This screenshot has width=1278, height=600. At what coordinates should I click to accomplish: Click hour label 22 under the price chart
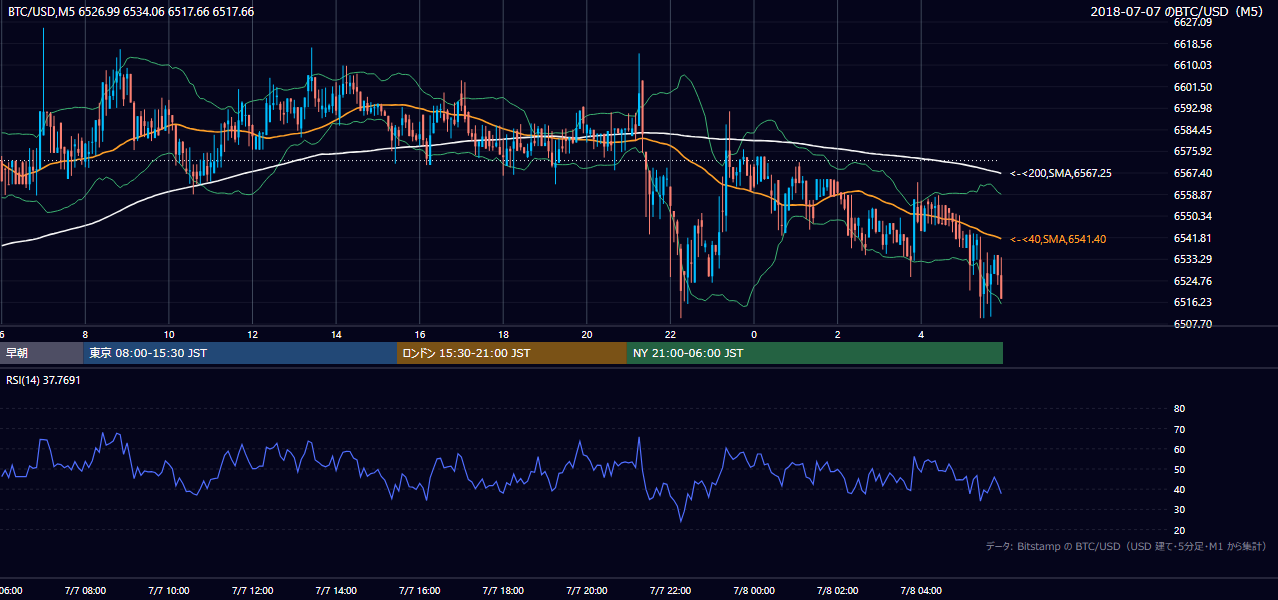pos(670,334)
